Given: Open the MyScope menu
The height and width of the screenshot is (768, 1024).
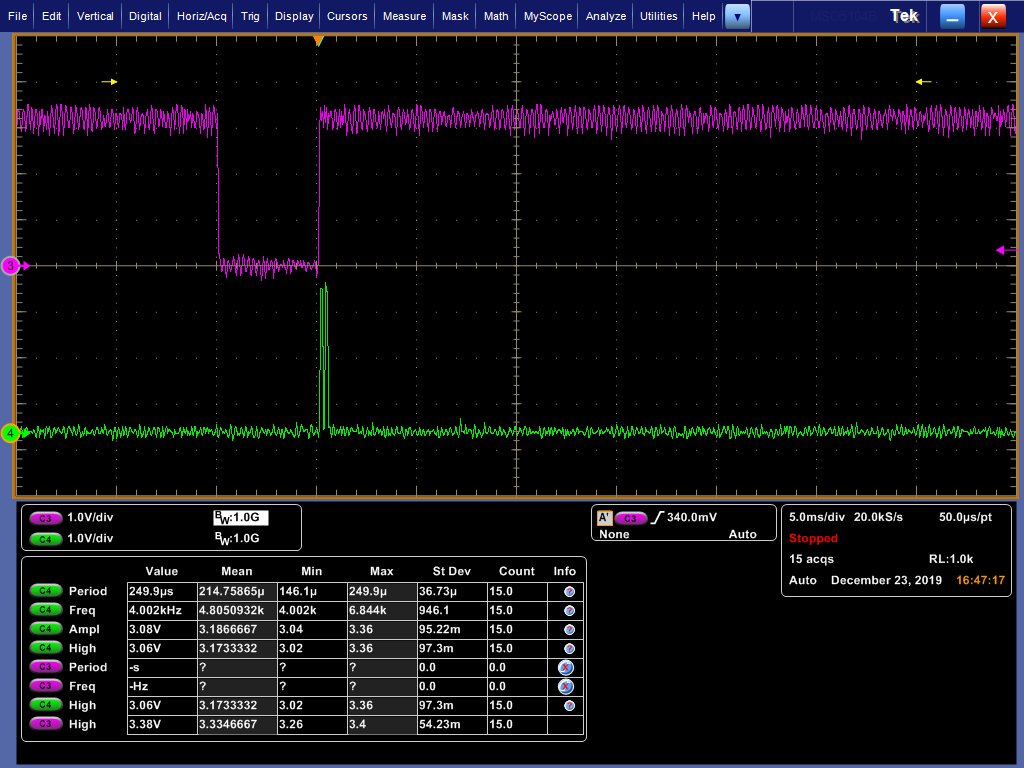Looking at the screenshot, I should [548, 16].
